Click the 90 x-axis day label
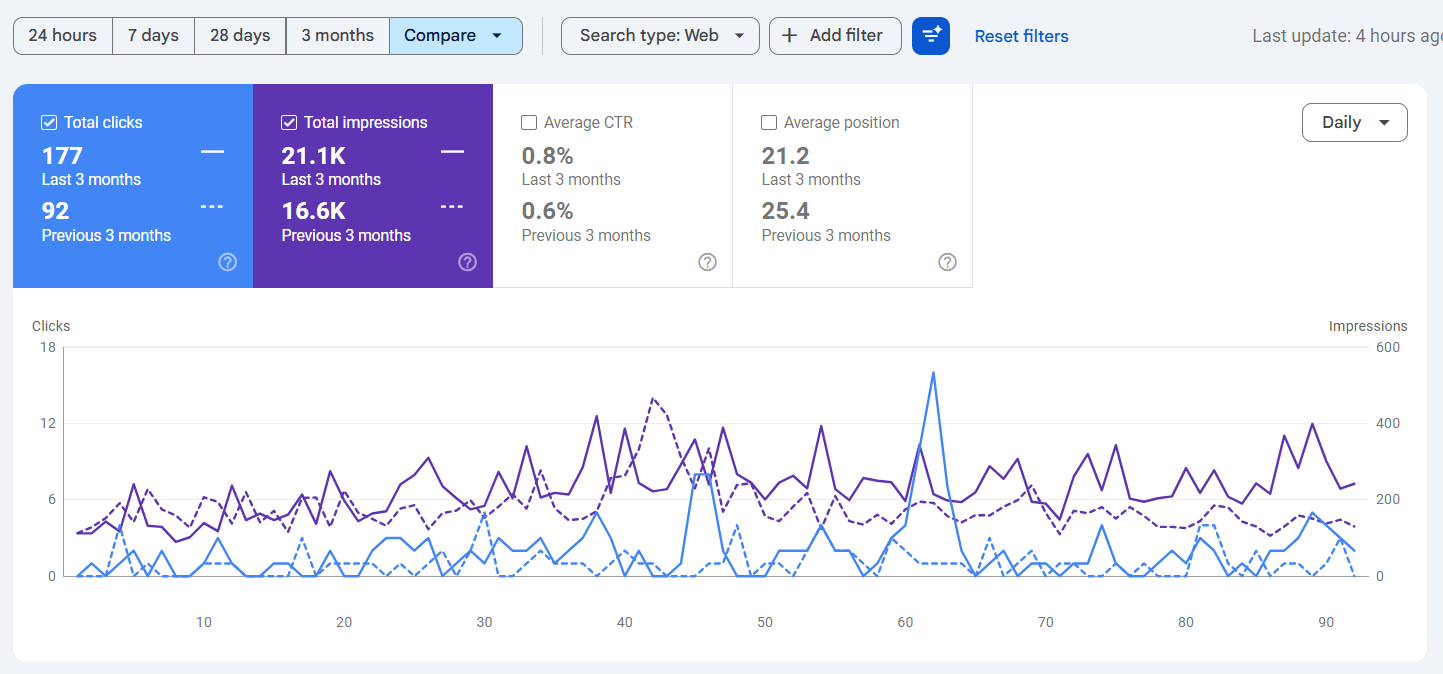The image size is (1443, 674). 1326,622
